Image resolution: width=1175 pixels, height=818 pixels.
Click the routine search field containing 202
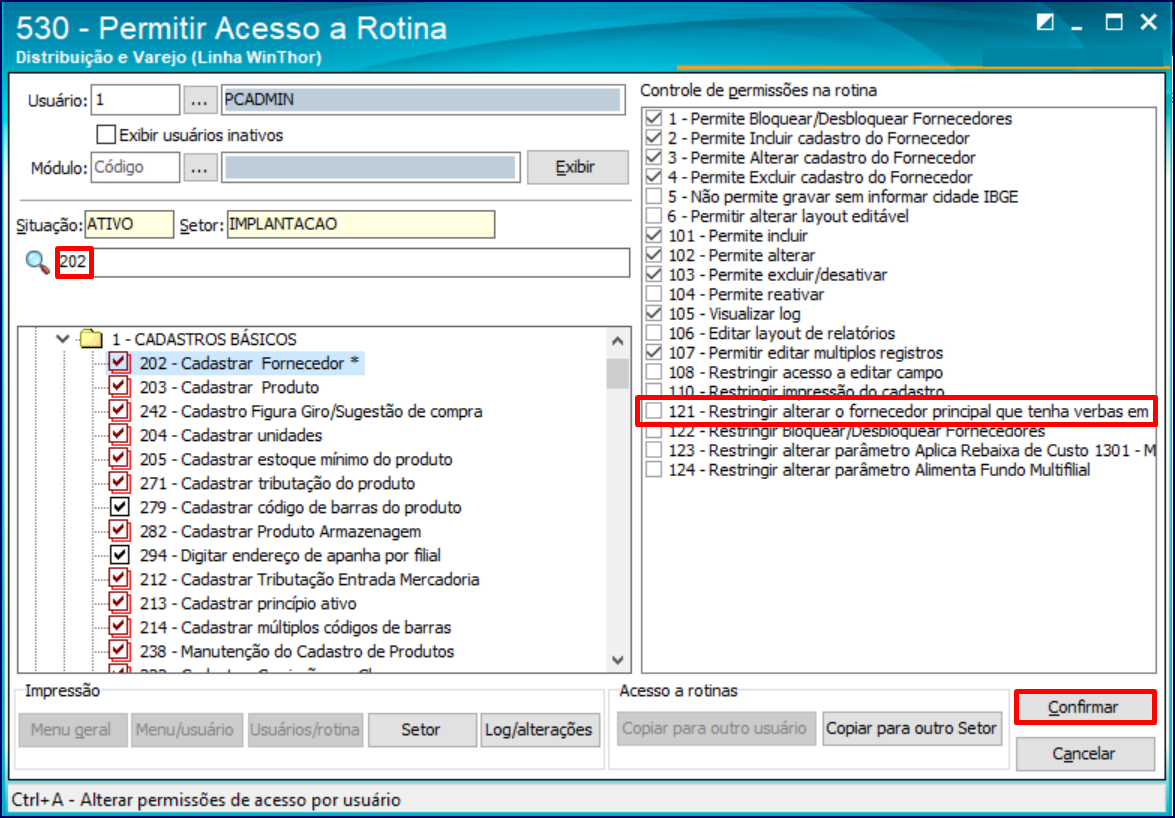tap(342, 262)
